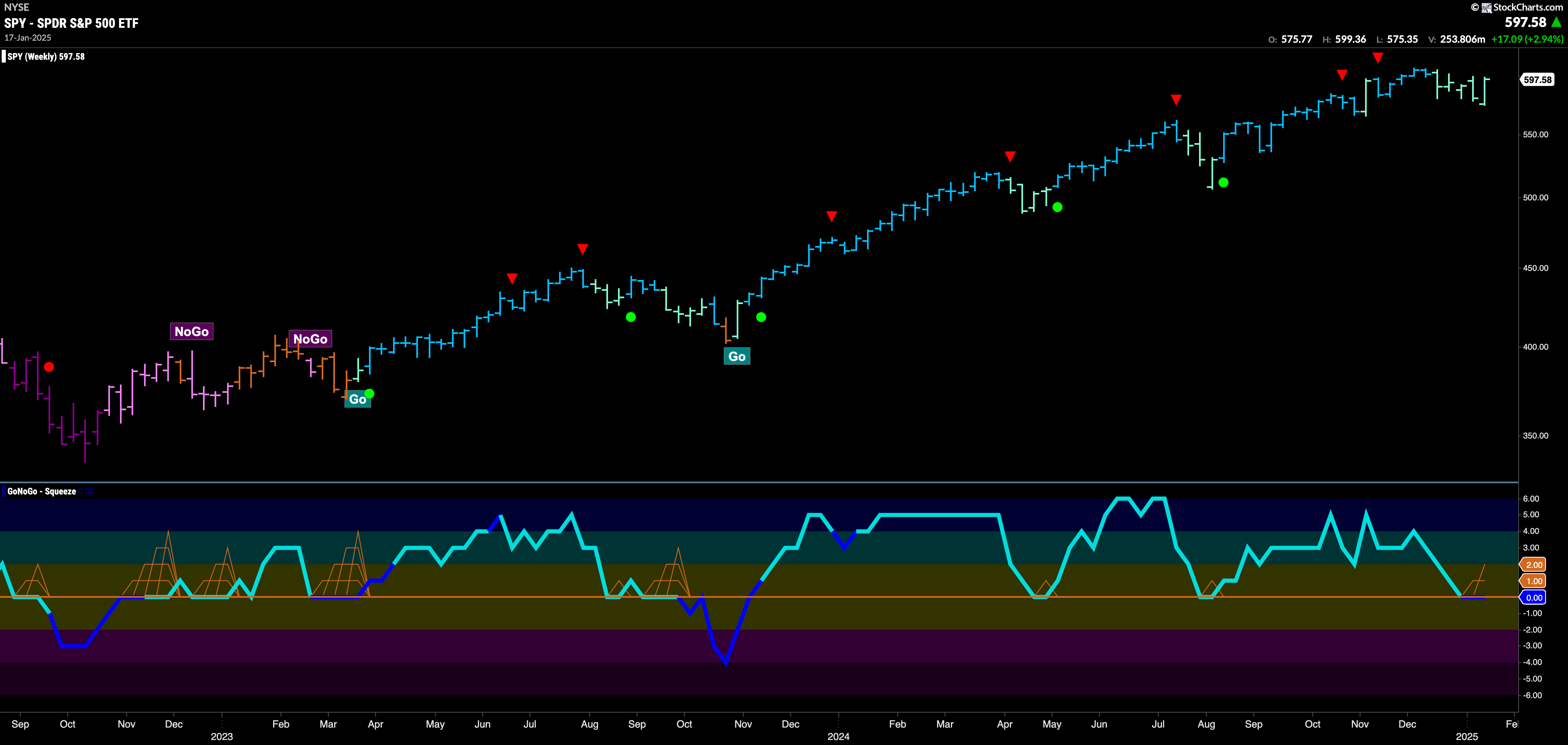The image size is (1568, 745).
Task: Click the 450.00 price axis label
Action: click(1535, 268)
